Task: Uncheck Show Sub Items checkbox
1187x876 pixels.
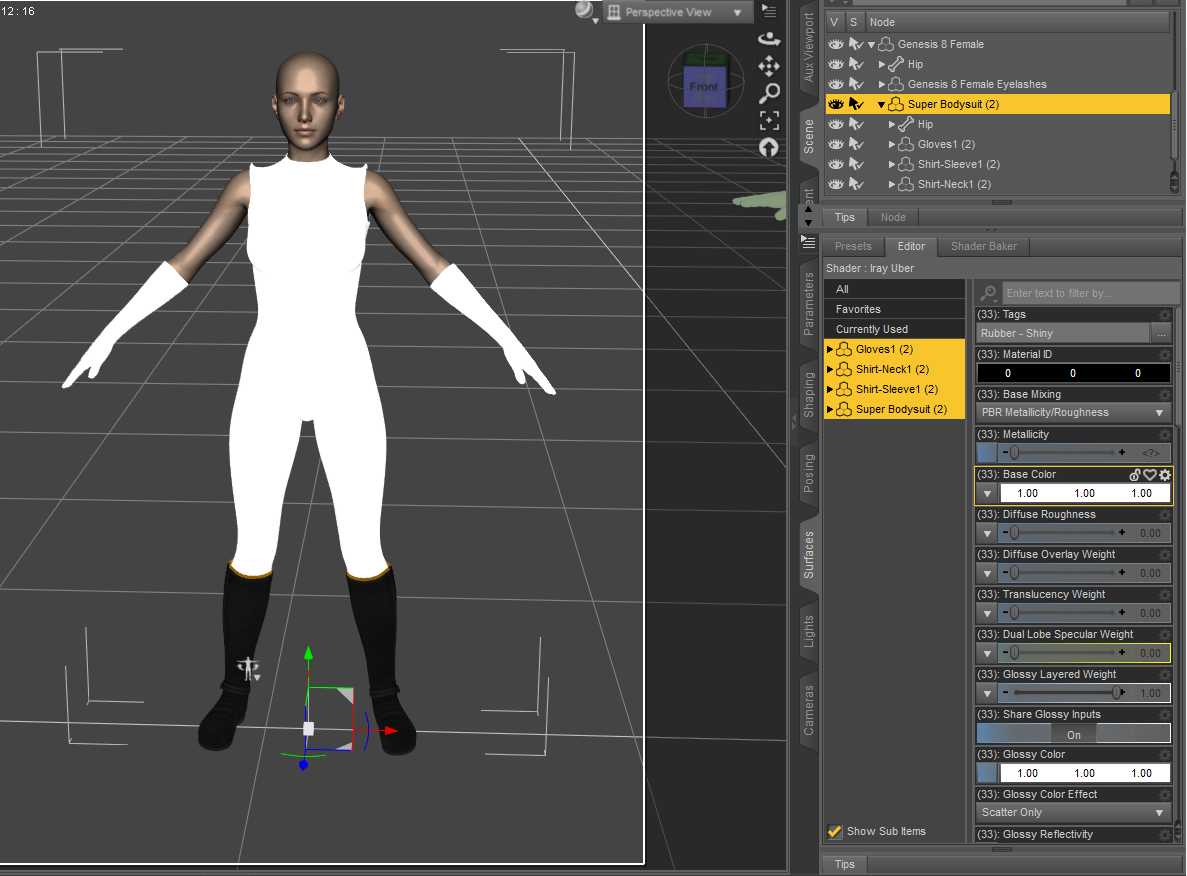Action: click(835, 831)
